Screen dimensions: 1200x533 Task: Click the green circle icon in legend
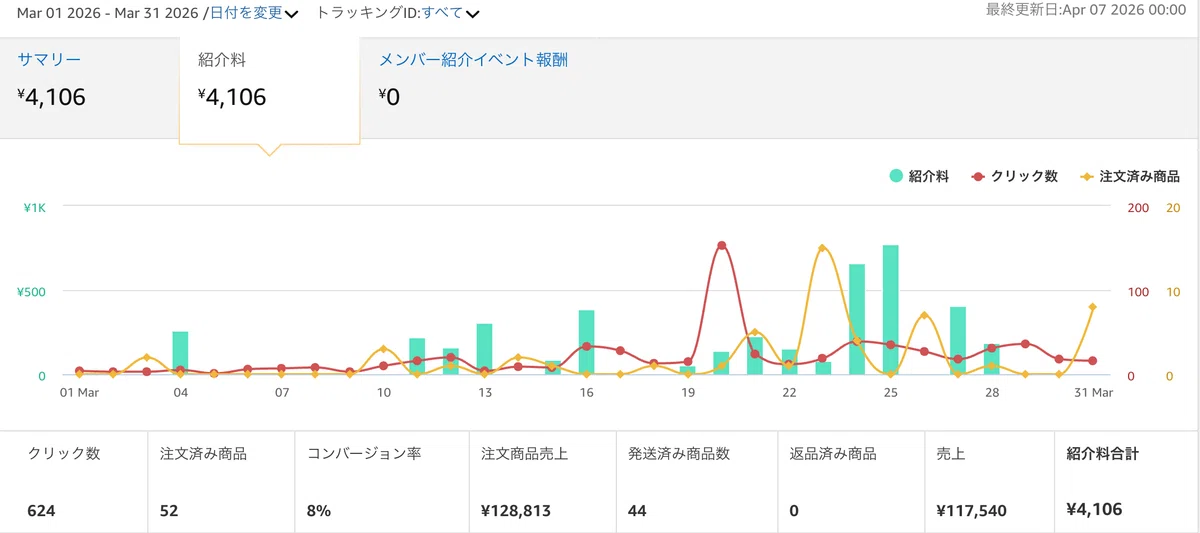pyautogui.click(x=895, y=176)
